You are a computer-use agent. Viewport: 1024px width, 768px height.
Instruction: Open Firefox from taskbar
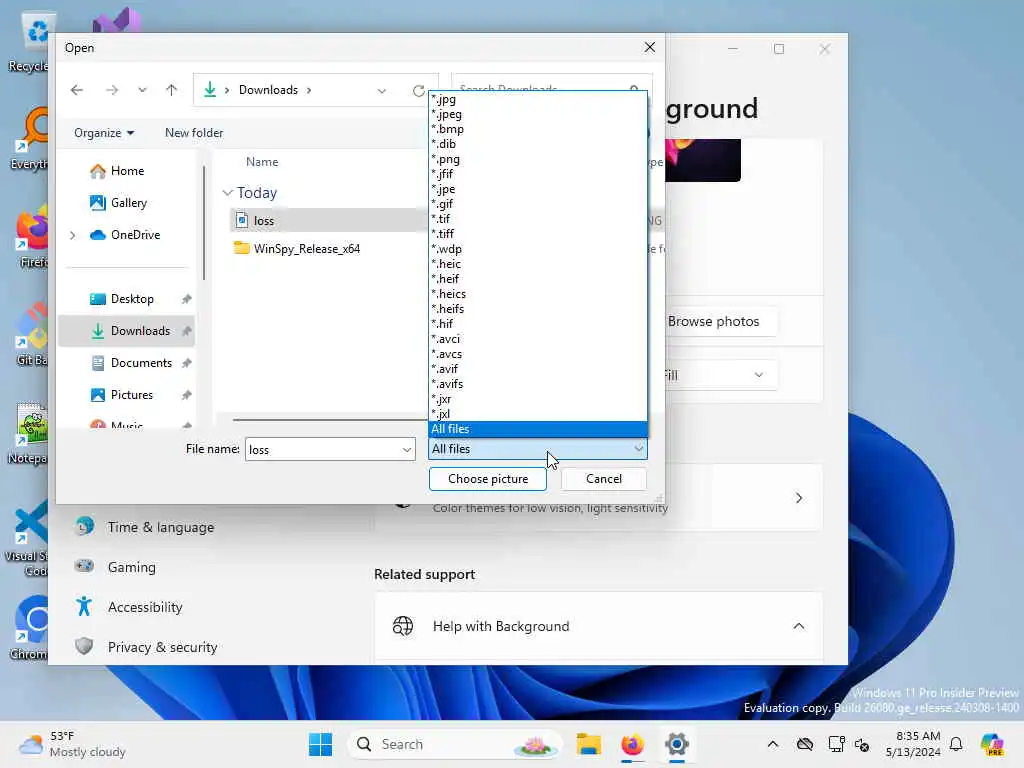pos(632,744)
